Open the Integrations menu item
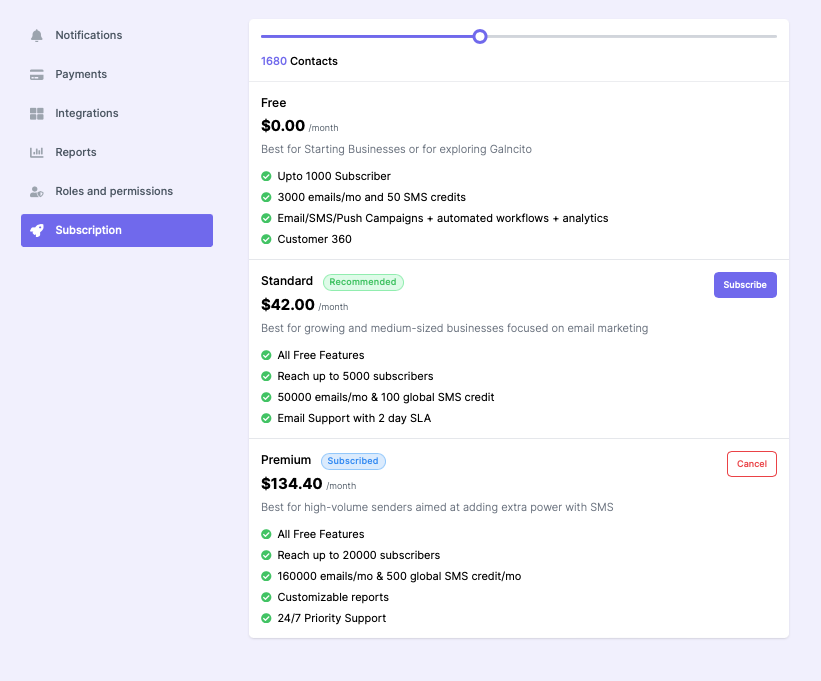The width and height of the screenshot is (821, 681). [117, 113]
